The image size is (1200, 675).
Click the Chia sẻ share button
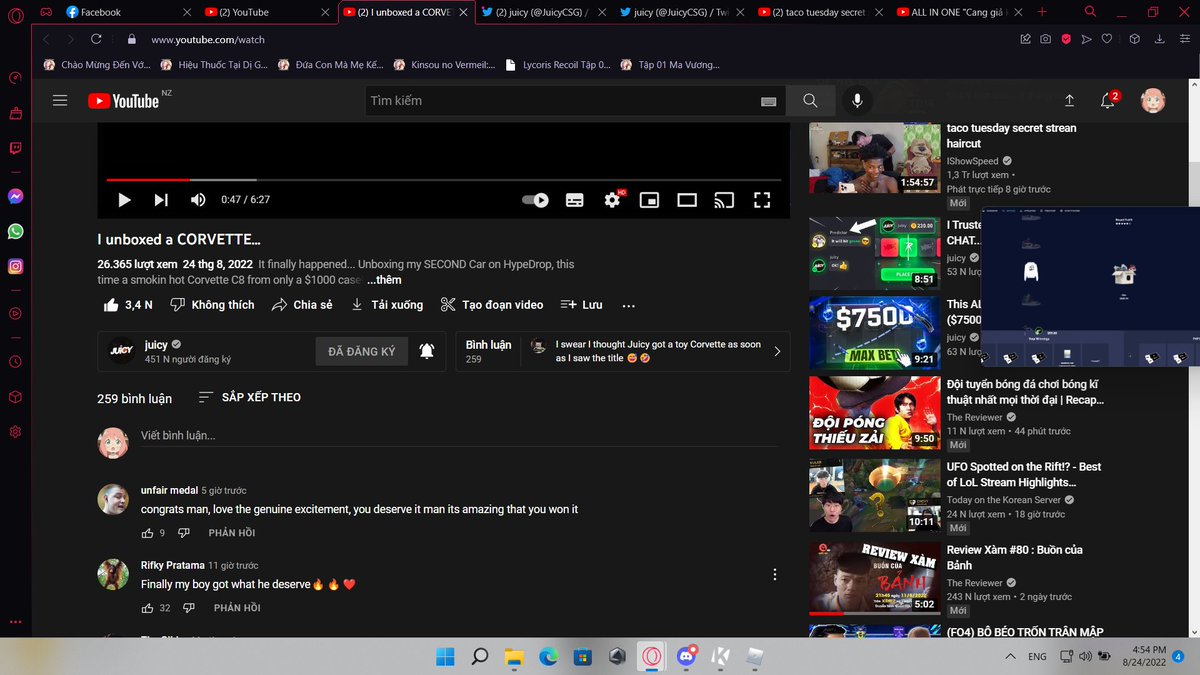[302, 305]
